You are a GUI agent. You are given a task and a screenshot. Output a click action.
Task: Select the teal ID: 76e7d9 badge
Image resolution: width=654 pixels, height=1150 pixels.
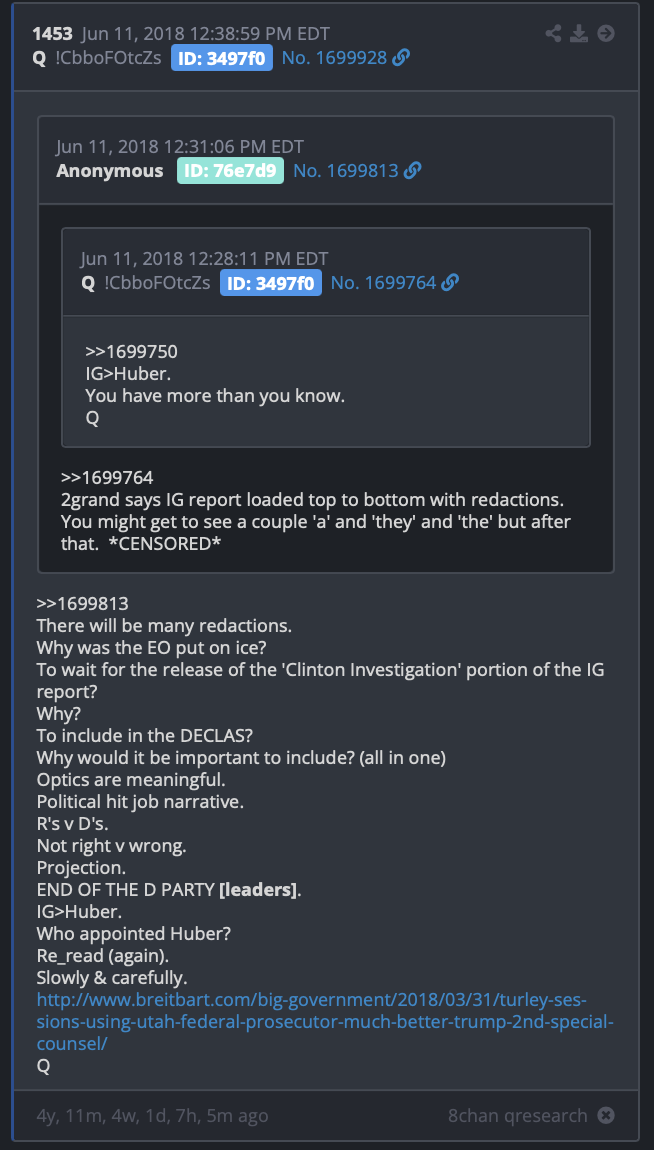(230, 171)
